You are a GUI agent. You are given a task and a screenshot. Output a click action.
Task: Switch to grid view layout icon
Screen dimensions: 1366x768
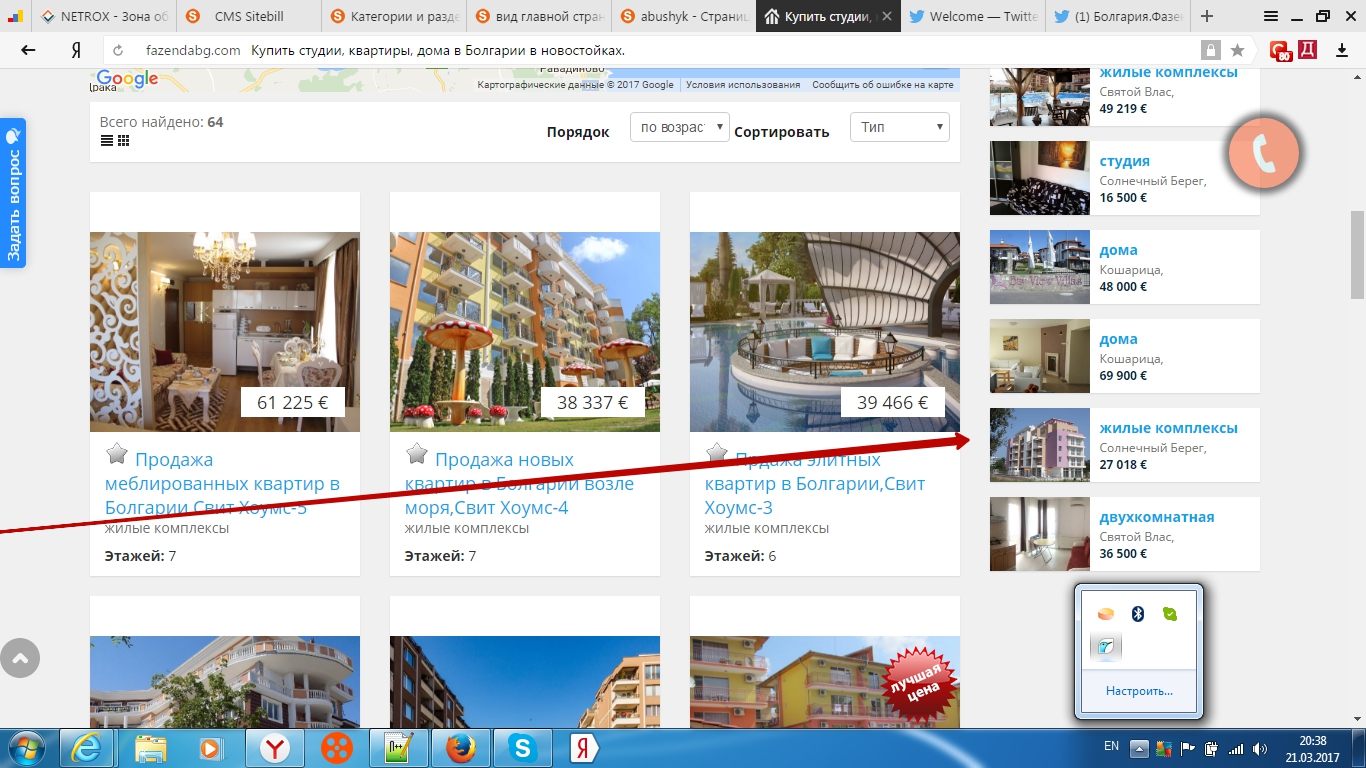point(124,141)
